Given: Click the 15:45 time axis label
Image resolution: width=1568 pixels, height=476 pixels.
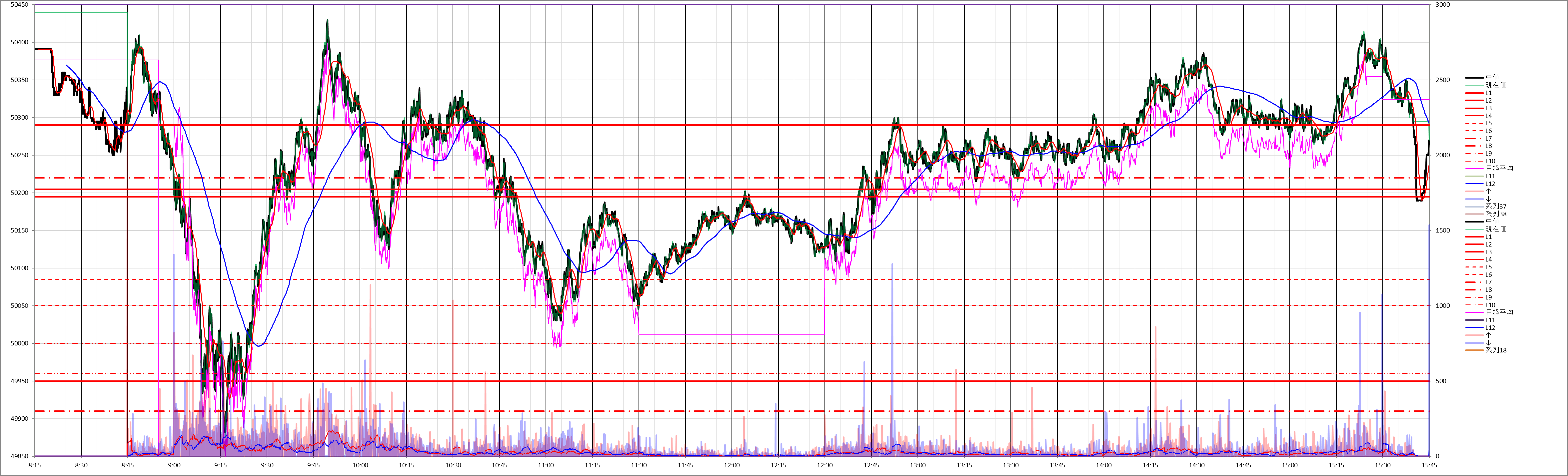Looking at the screenshot, I should tap(1429, 466).
